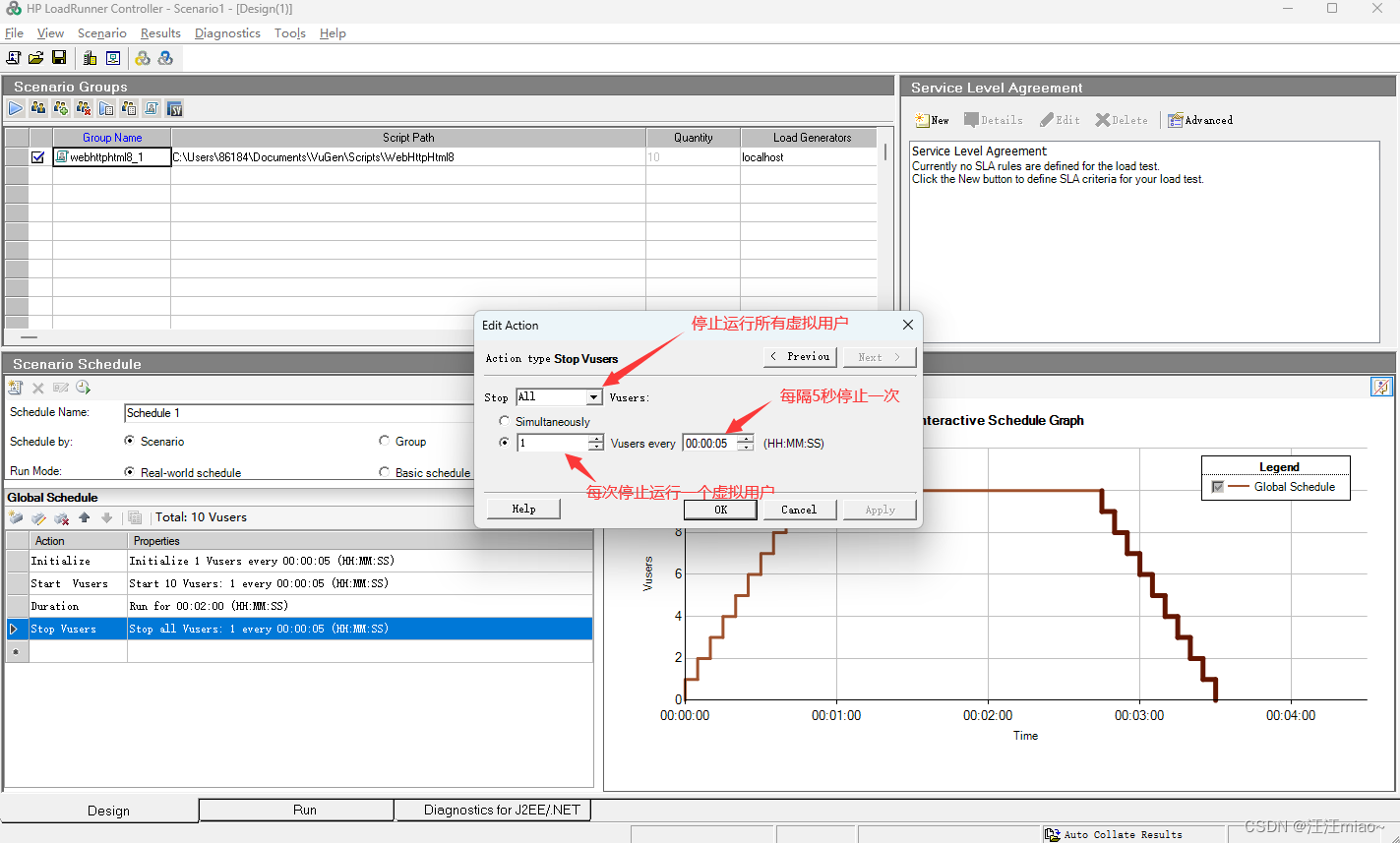Open the Help menu

coord(333,32)
